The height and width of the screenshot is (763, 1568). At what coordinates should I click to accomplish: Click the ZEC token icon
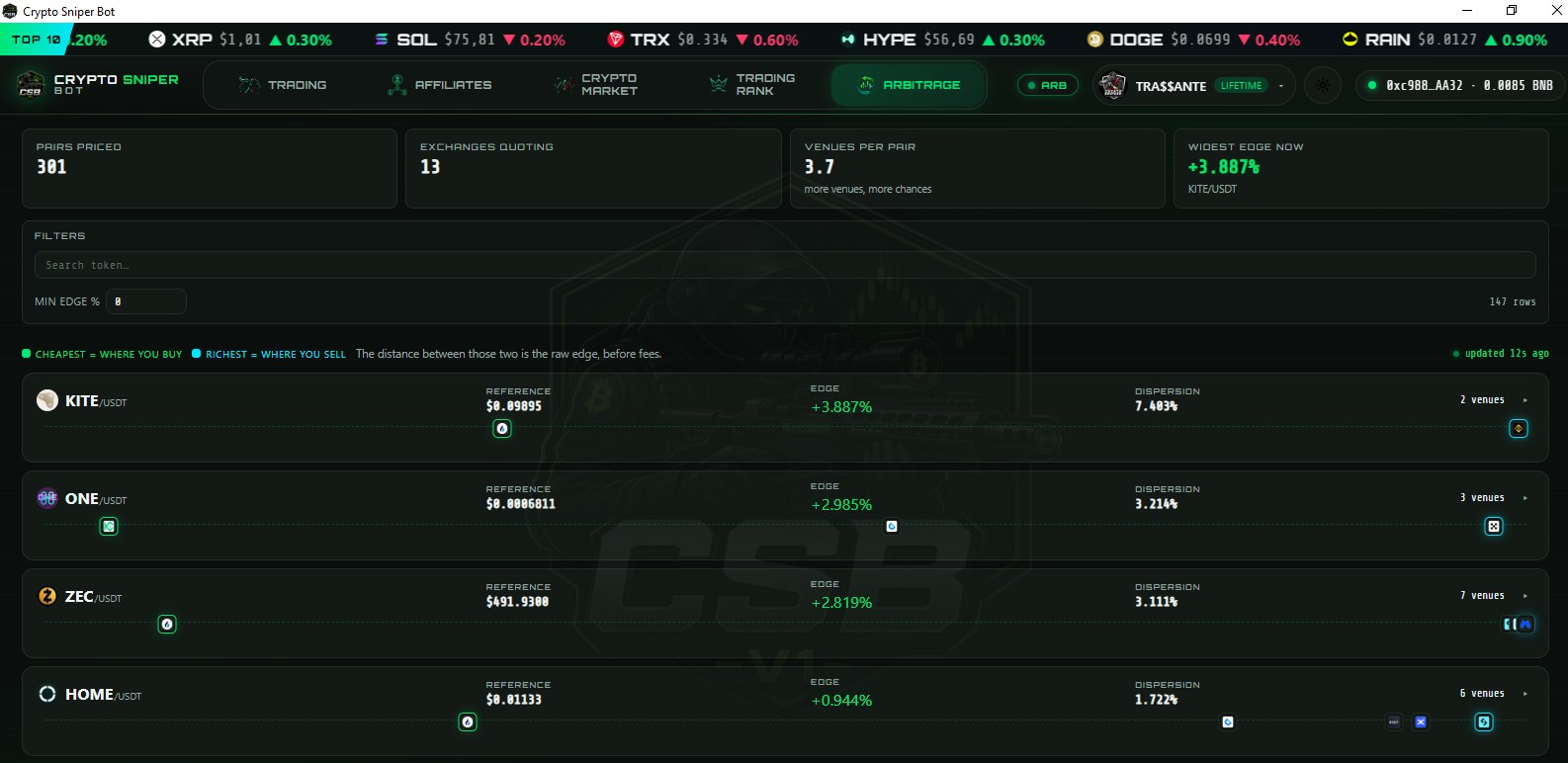coord(47,596)
